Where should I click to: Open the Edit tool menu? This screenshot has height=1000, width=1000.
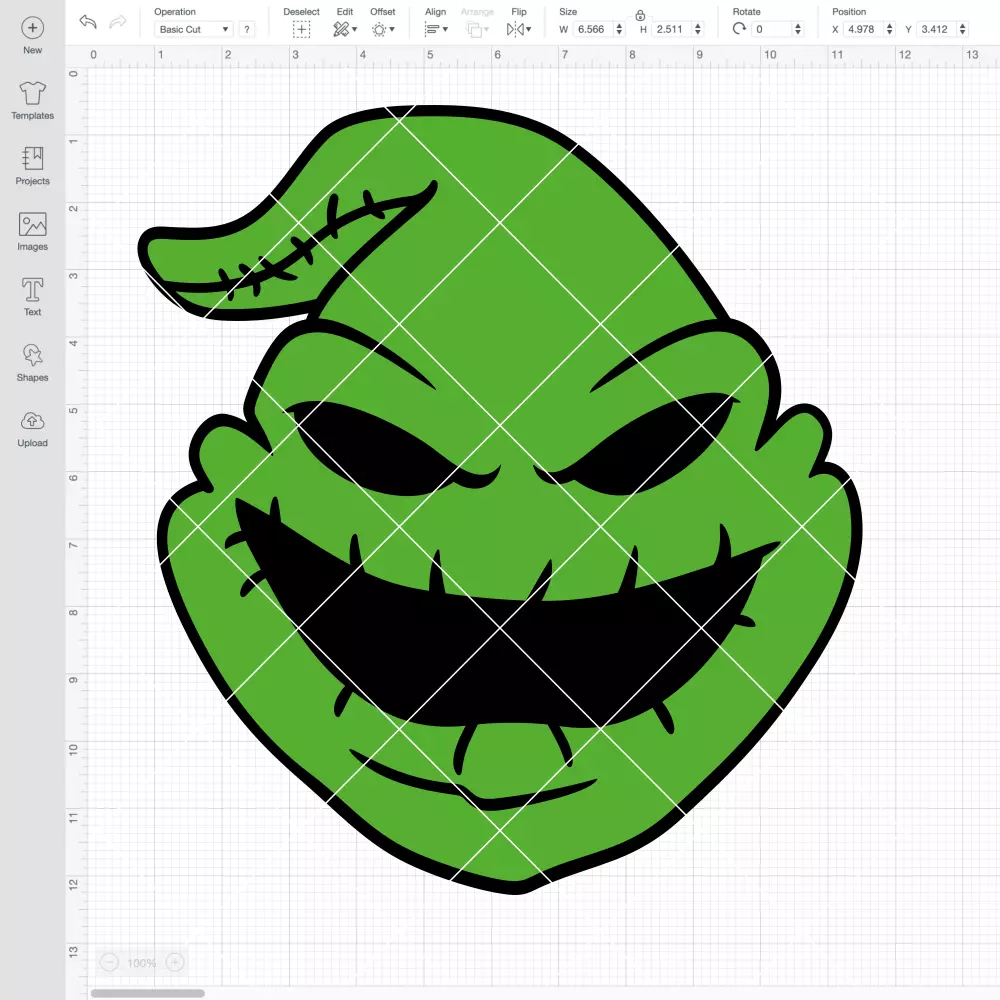point(345,29)
